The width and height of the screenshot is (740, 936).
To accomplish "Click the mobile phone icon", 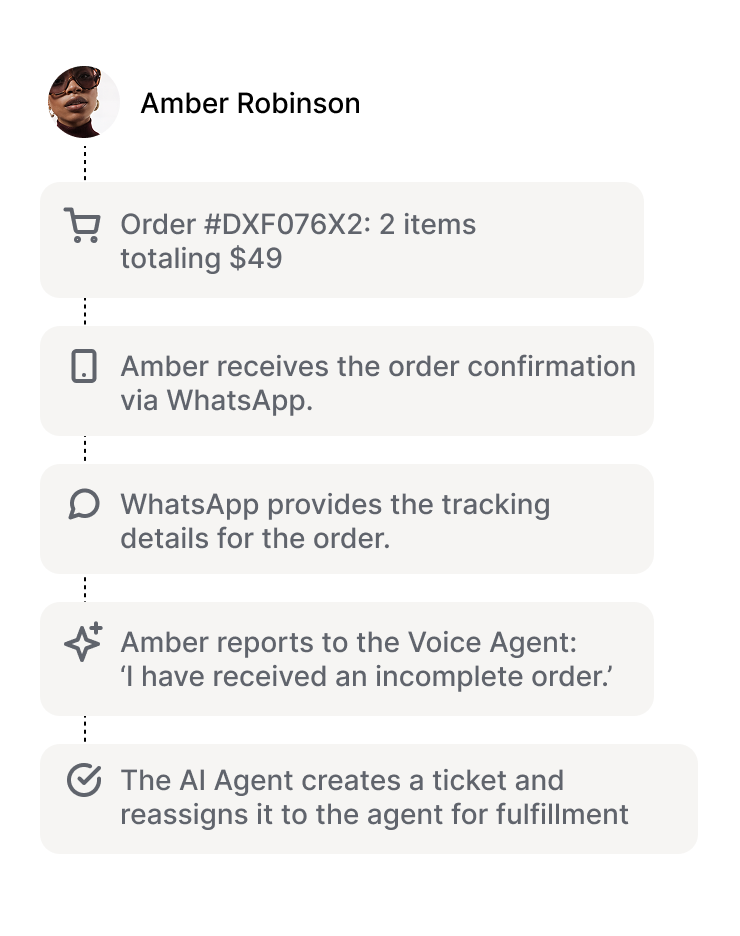I will [84, 367].
